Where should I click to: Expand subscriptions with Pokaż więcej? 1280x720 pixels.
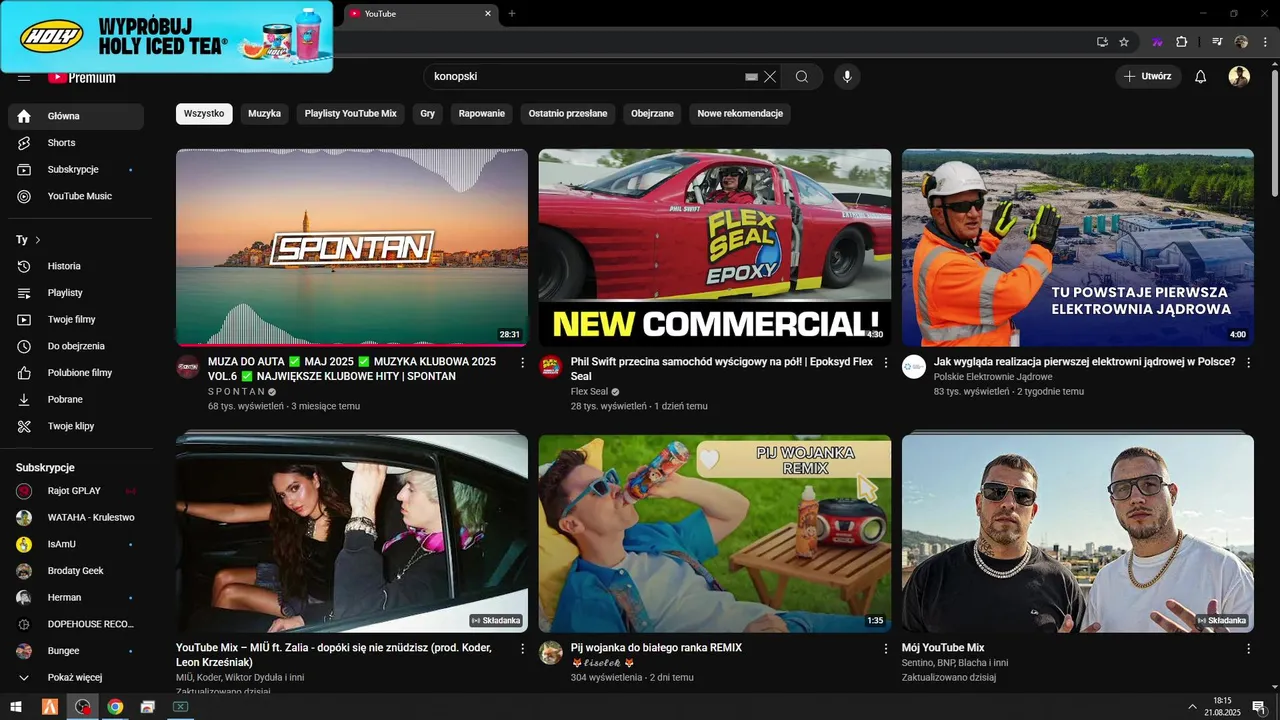tap(76, 677)
